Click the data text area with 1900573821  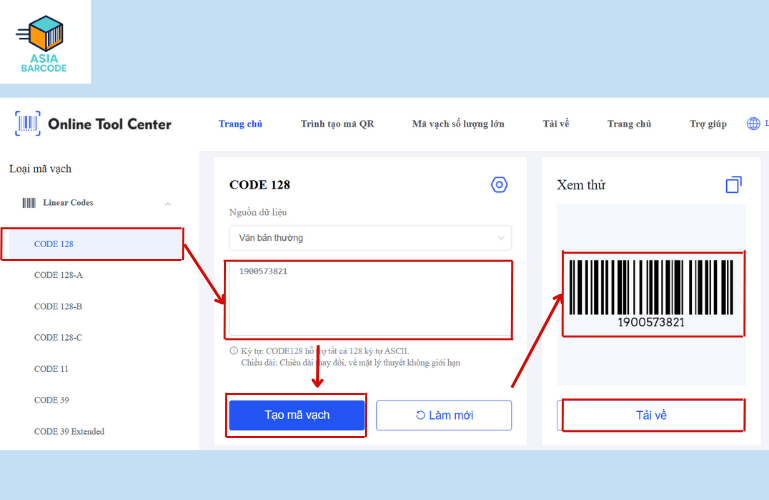tap(370, 299)
